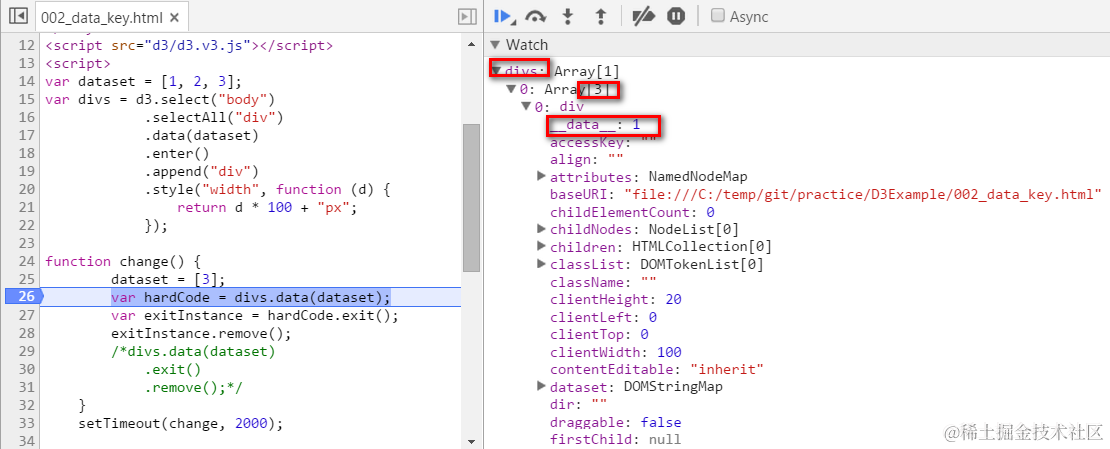Select the childElementCount: 0 property
Image resolution: width=1110 pixels, height=449 pixels.
pos(631,212)
